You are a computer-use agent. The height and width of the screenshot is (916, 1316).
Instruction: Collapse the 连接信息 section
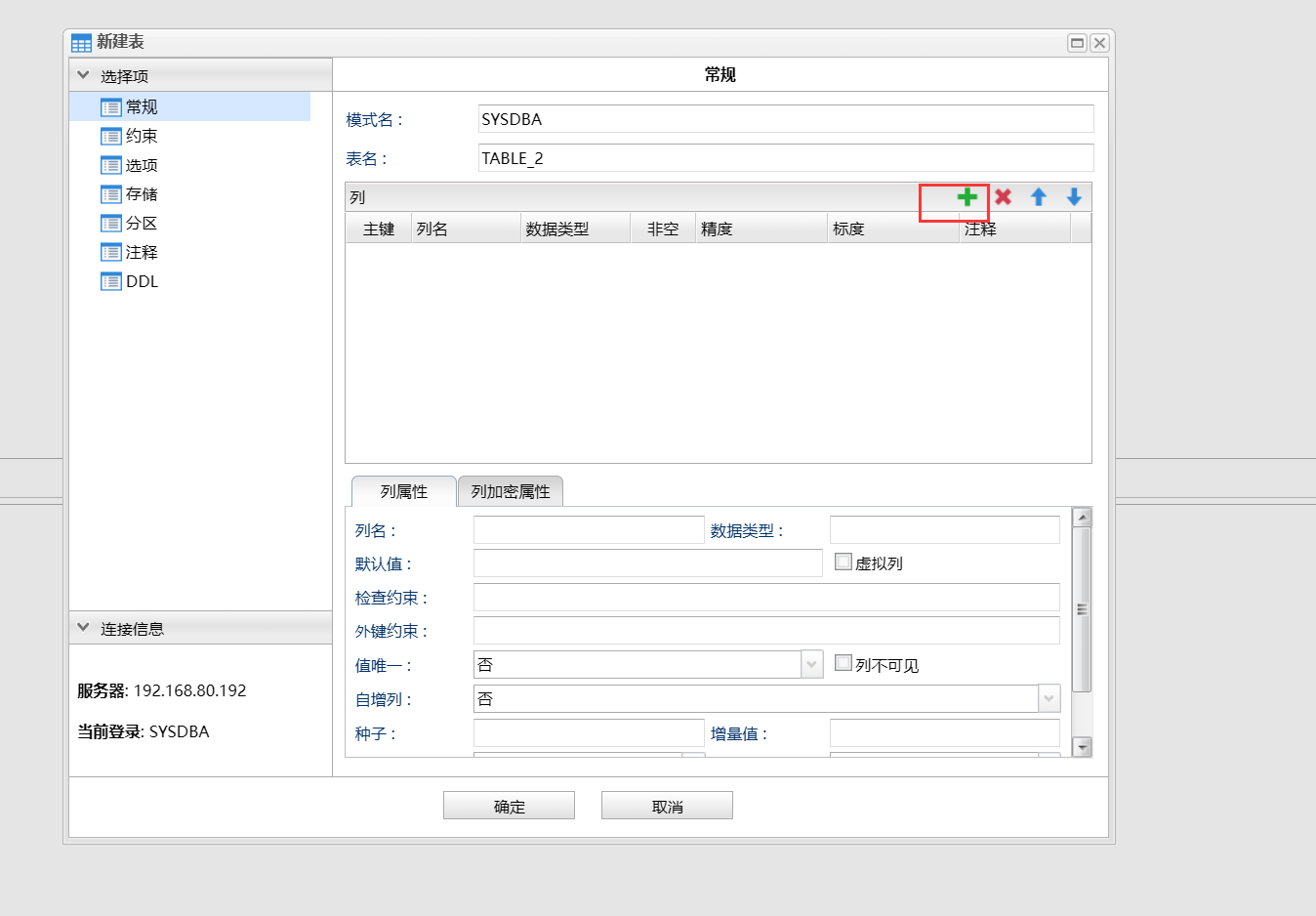tap(83, 628)
